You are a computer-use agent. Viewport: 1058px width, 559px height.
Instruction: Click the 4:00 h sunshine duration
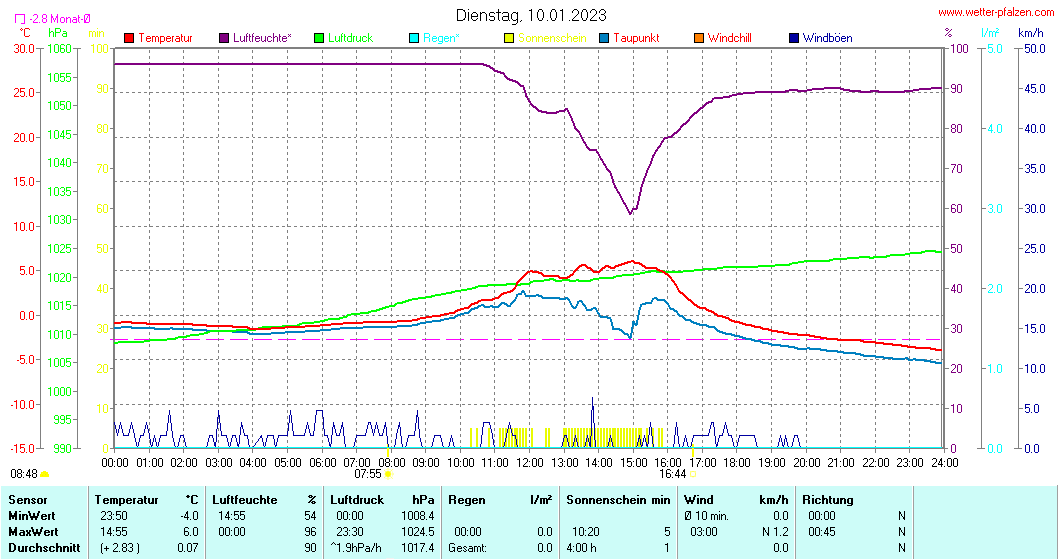(581, 548)
